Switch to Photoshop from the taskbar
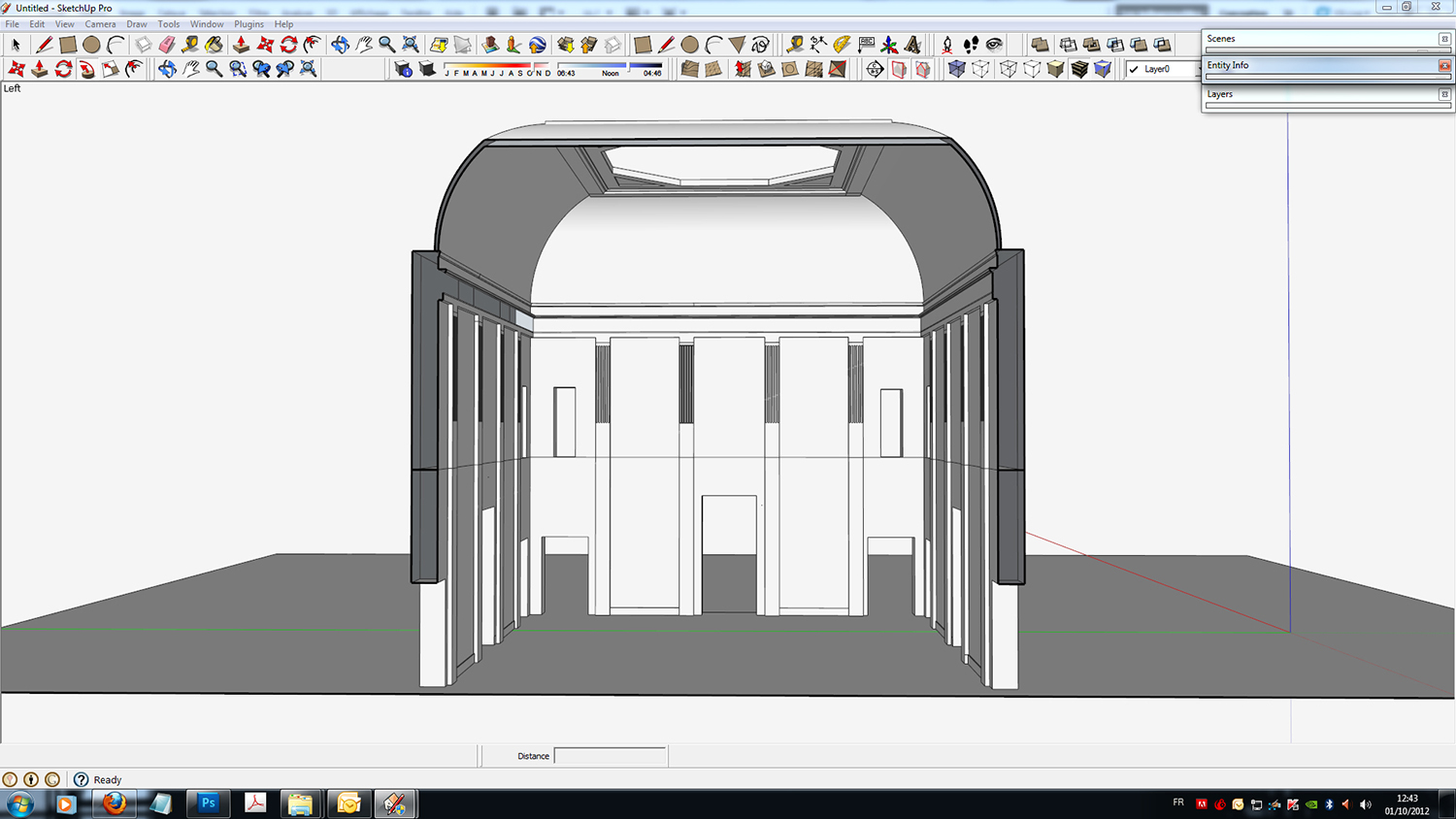 coord(208,803)
